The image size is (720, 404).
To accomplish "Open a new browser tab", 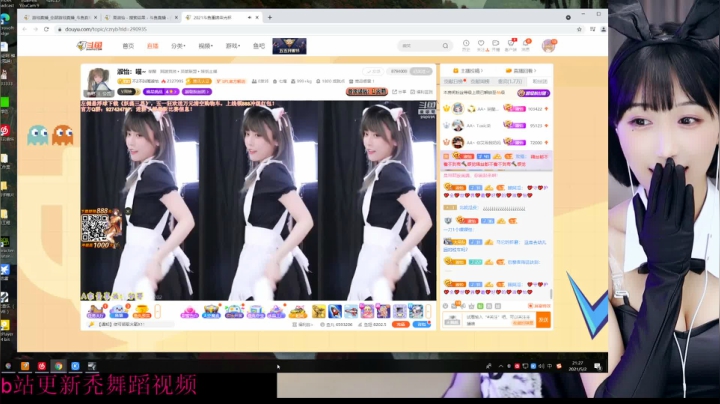I will (x=270, y=17).
